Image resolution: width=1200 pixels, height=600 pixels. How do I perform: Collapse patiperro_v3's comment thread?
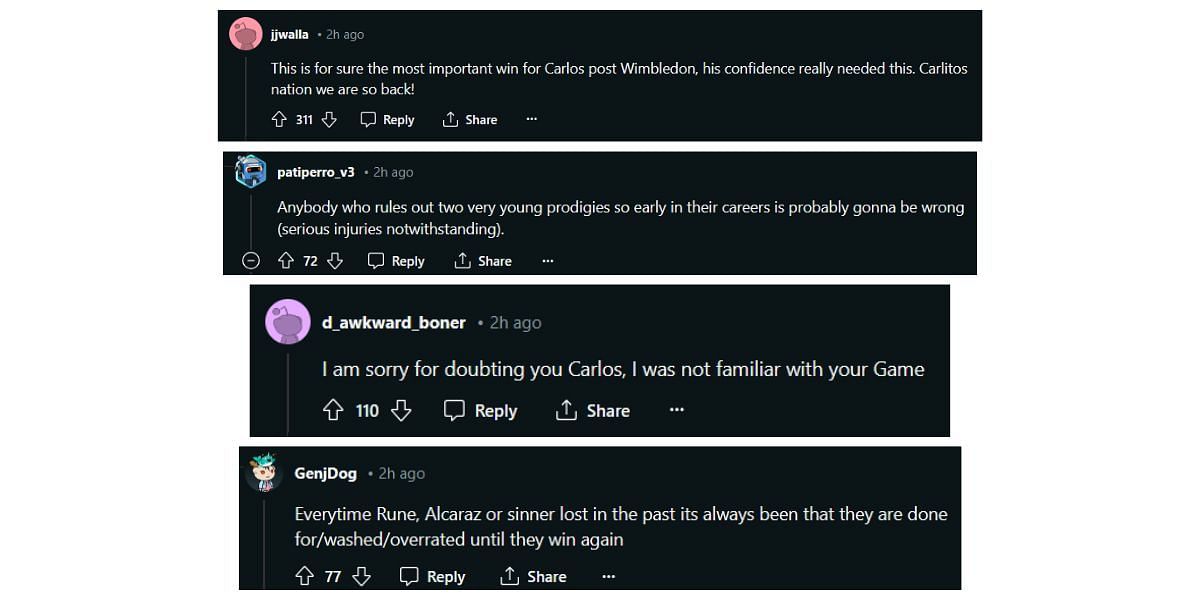[251, 261]
